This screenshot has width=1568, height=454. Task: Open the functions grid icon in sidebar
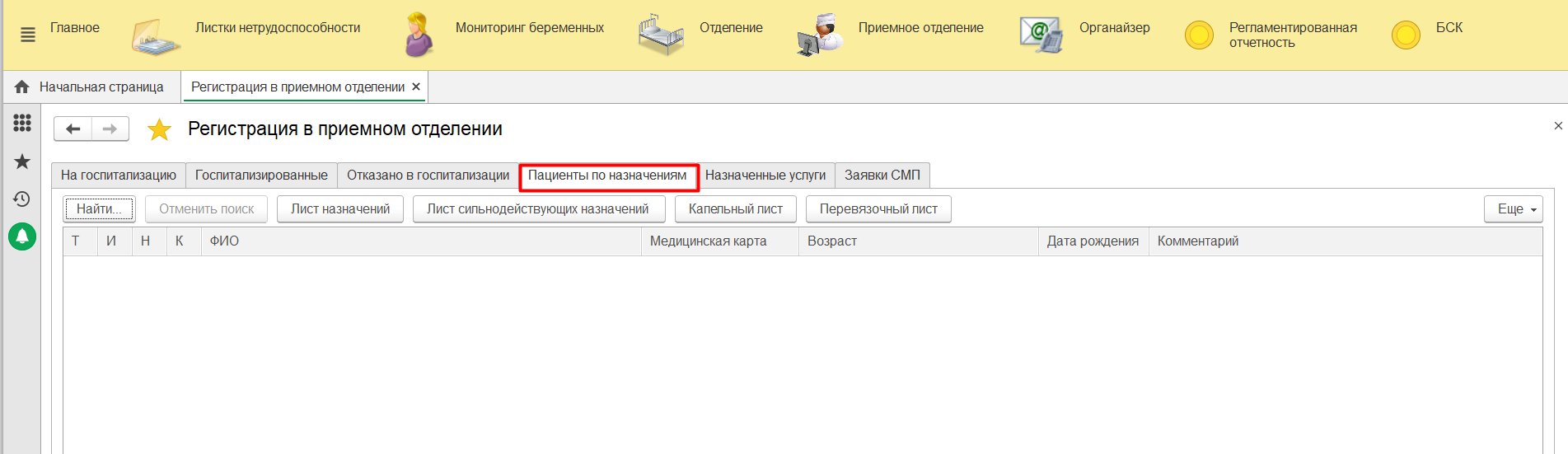click(22, 123)
